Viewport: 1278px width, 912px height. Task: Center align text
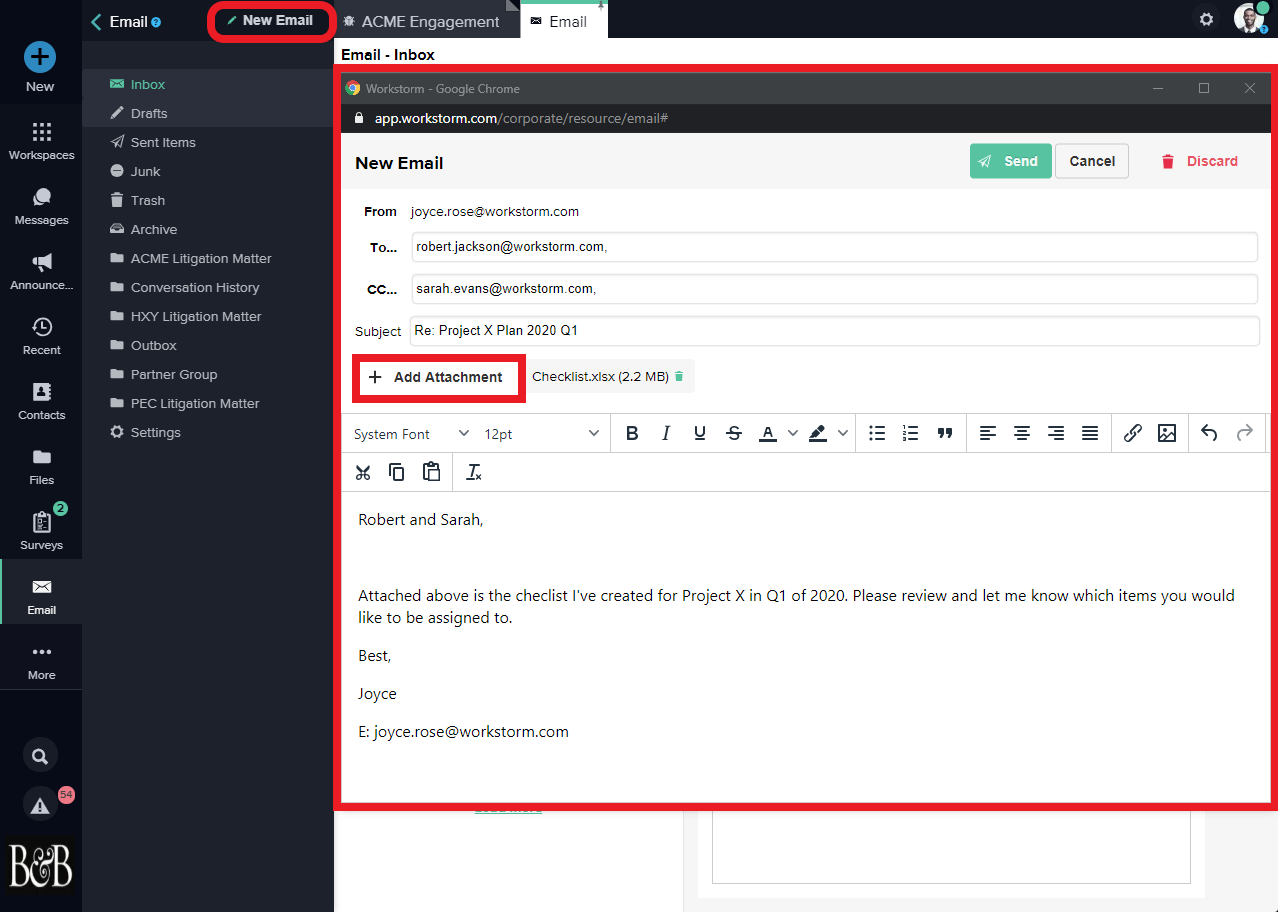click(1022, 433)
